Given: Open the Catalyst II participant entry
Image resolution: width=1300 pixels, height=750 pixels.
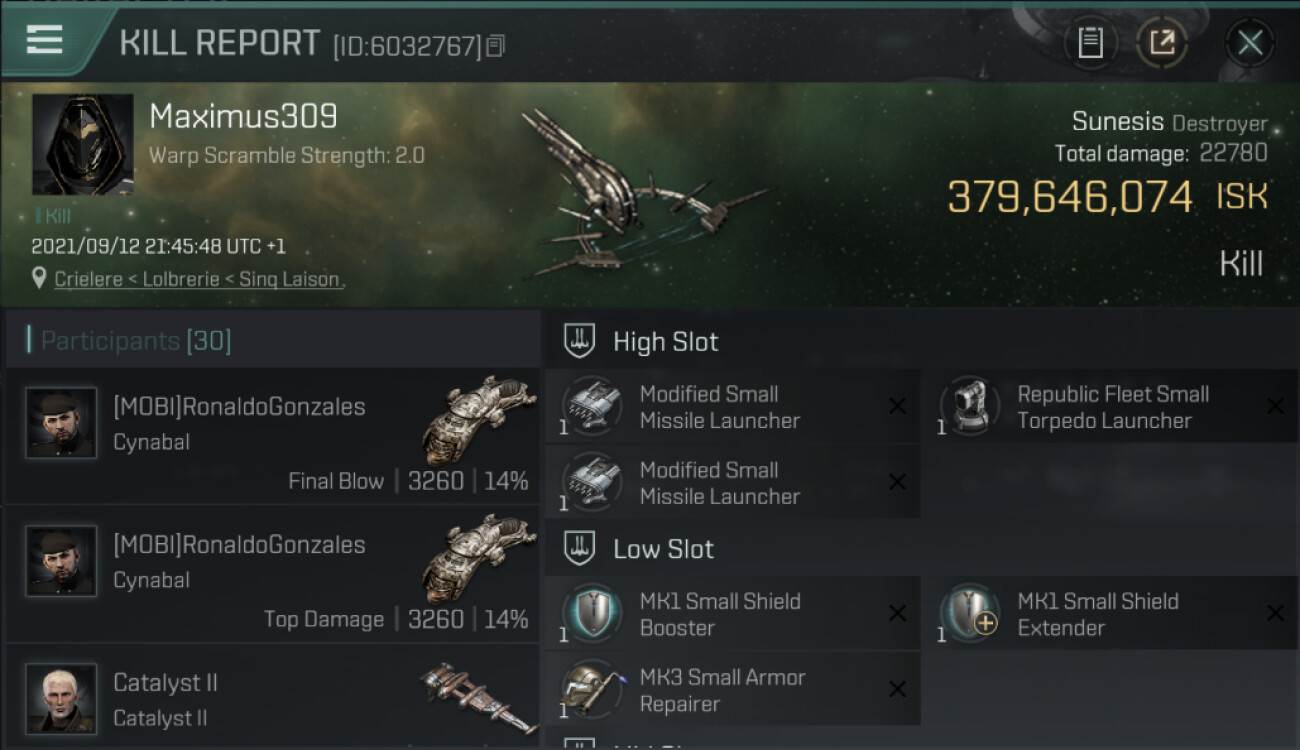Looking at the screenshot, I should point(273,699).
